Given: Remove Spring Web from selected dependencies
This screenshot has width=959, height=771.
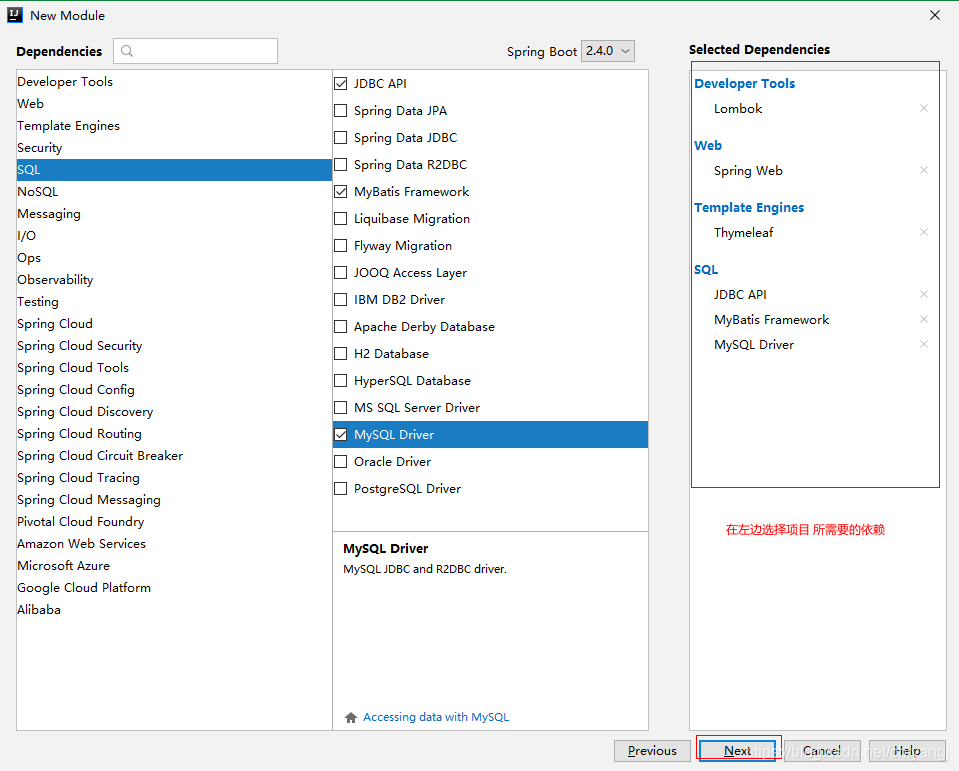Looking at the screenshot, I should (x=924, y=170).
